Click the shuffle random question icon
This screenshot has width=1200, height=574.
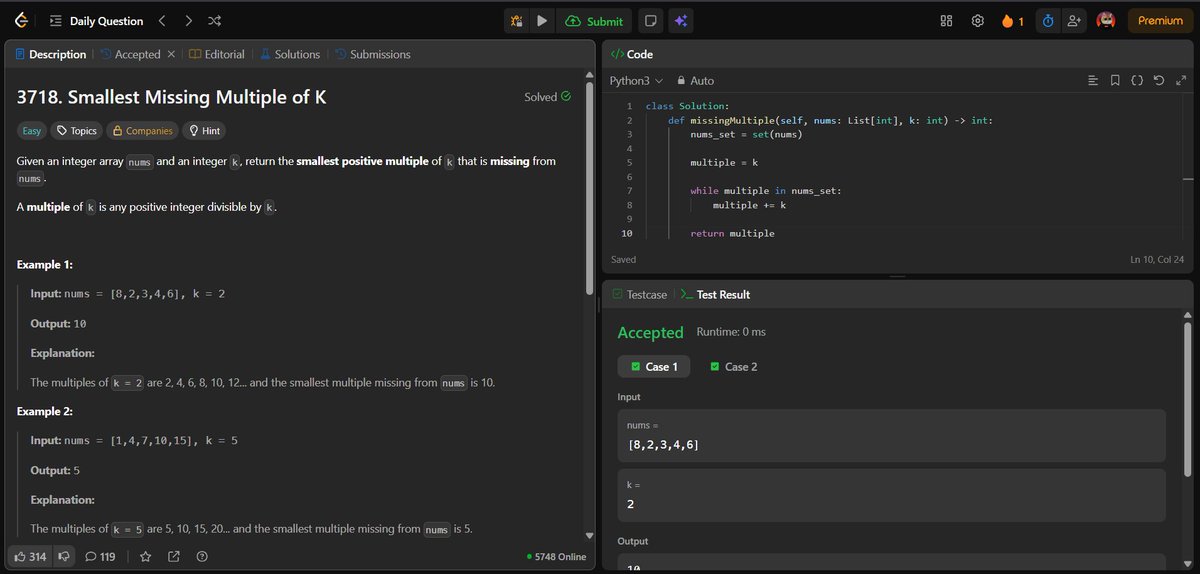click(x=214, y=21)
